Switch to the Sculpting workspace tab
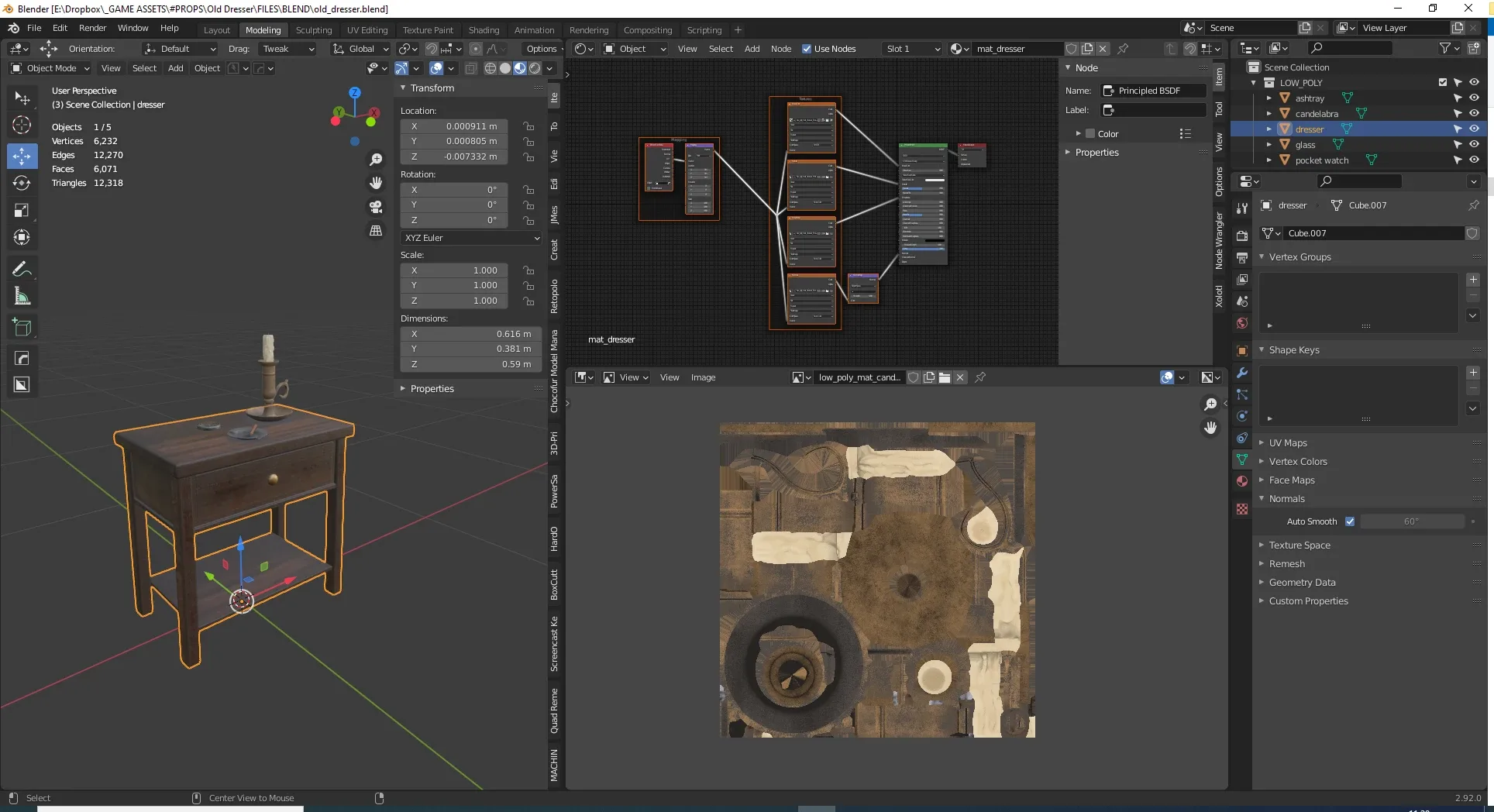This screenshot has width=1494, height=812. (314, 30)
